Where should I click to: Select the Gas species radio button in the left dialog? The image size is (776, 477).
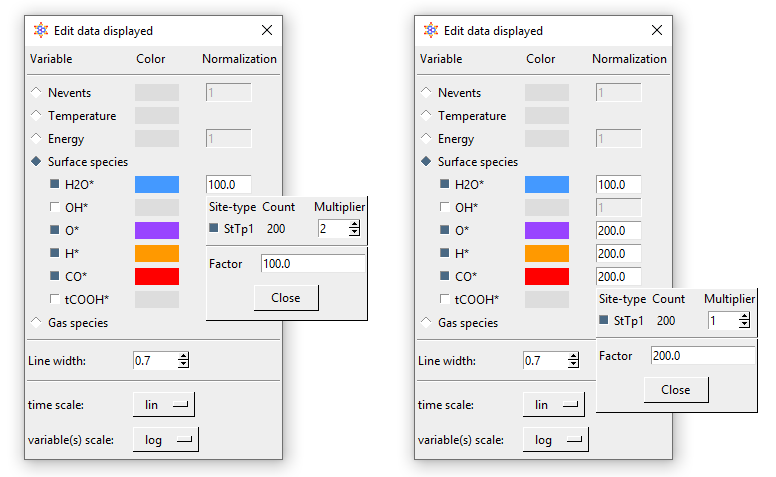click(37, 322)
